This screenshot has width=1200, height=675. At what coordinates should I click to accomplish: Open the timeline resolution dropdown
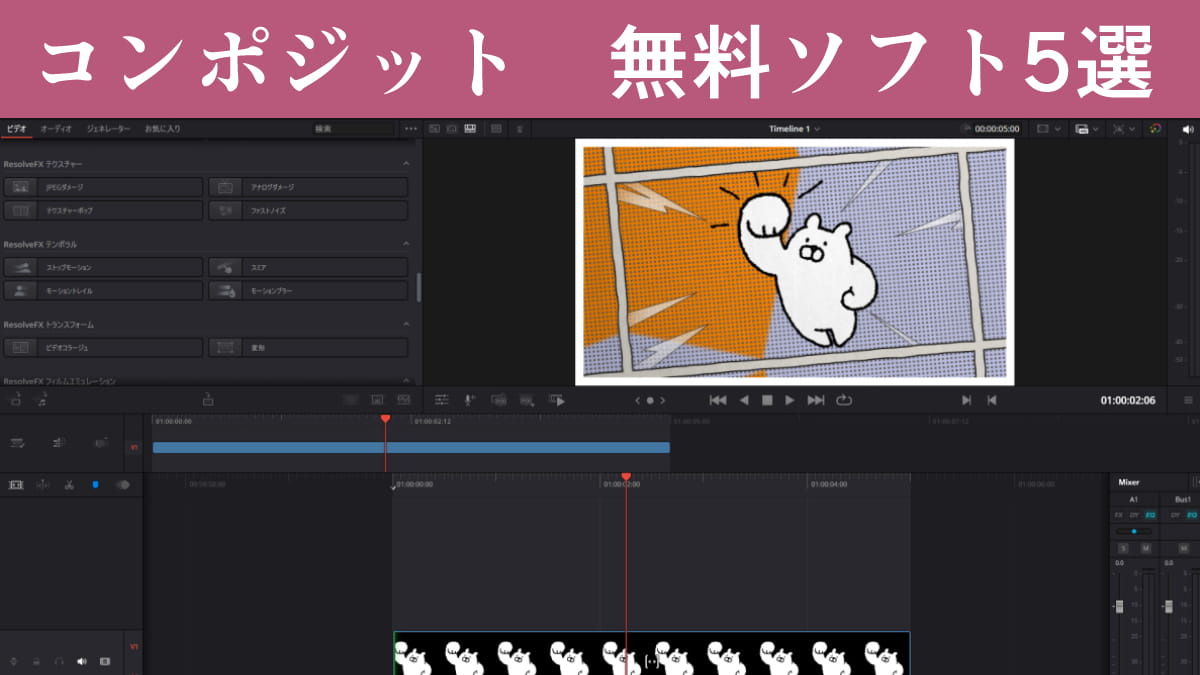(x=1086, y=129)
